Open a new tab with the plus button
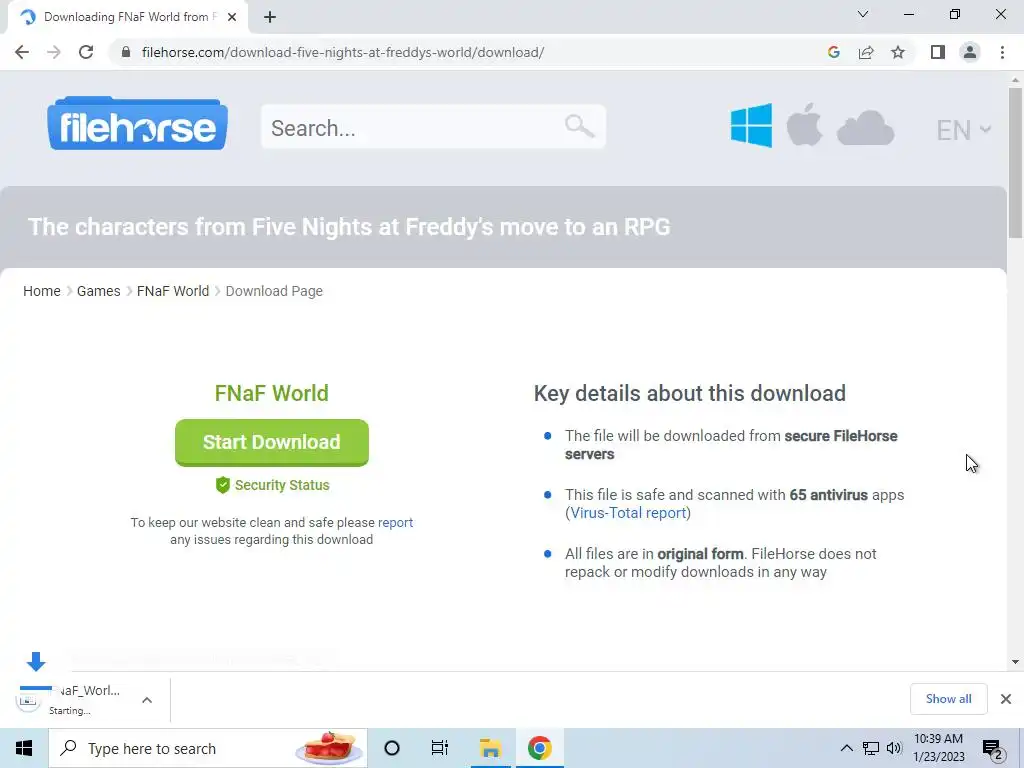The image size is (1024, 768). [x=270, y=17]
